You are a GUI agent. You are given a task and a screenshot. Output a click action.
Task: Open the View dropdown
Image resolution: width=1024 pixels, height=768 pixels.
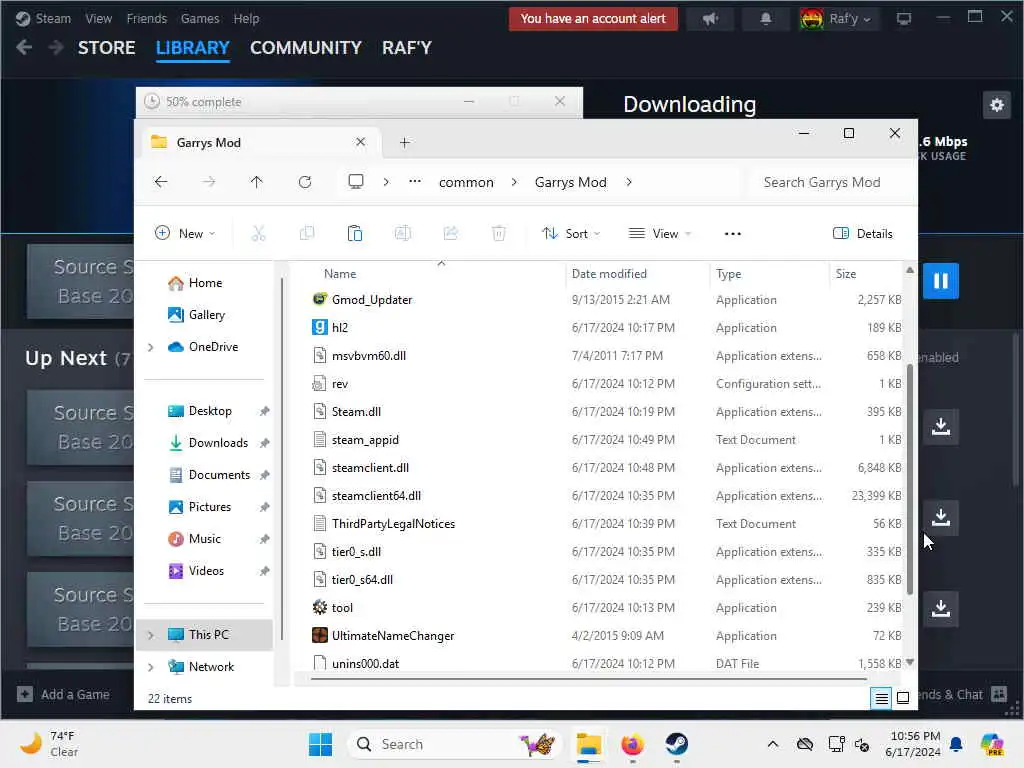[660, 233]
